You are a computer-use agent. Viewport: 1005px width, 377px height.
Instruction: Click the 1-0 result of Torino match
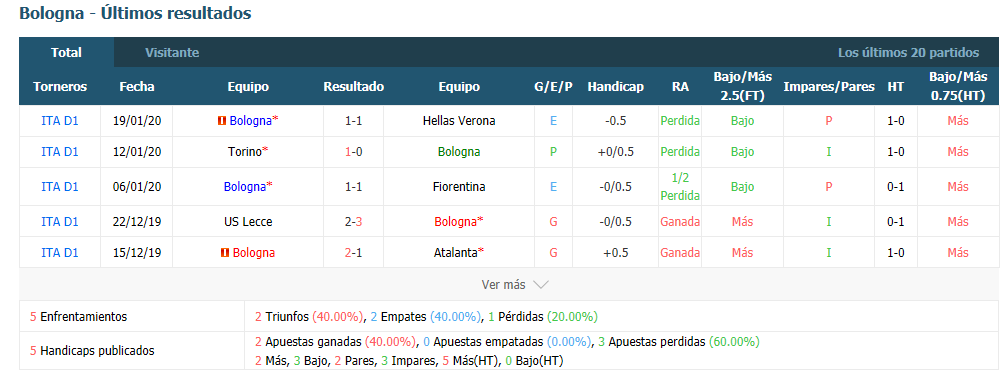pos(354,152)
